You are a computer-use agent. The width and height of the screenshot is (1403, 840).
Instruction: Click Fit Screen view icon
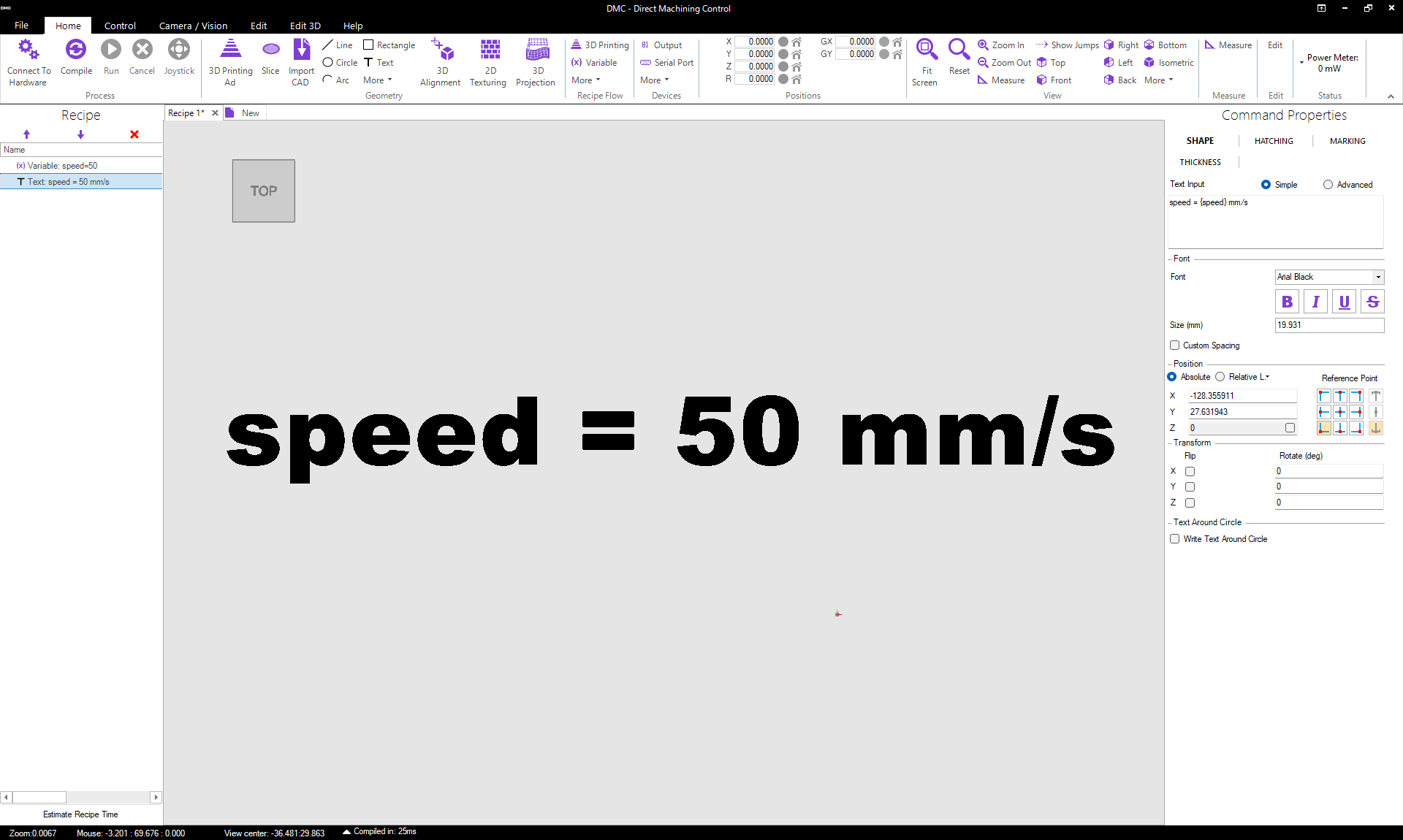926,50
